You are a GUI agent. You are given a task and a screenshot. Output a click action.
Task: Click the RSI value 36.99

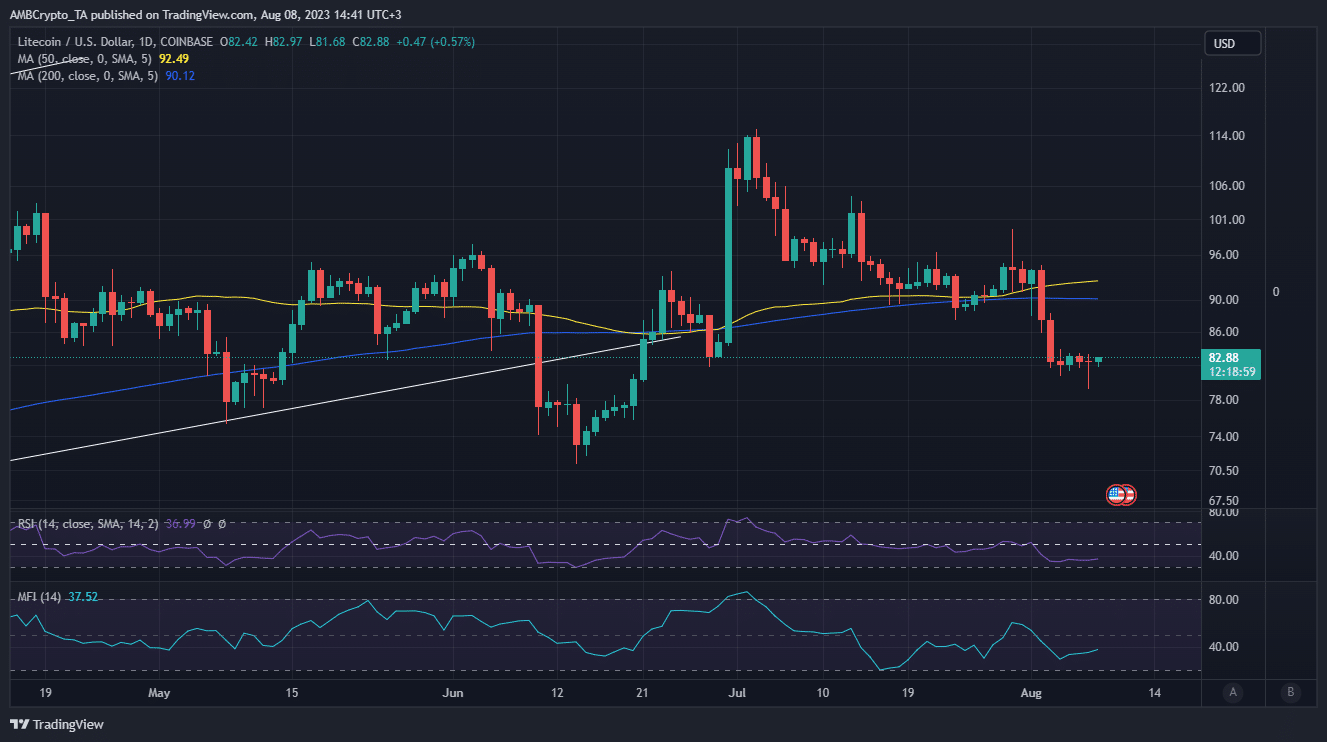coord(180,523)
